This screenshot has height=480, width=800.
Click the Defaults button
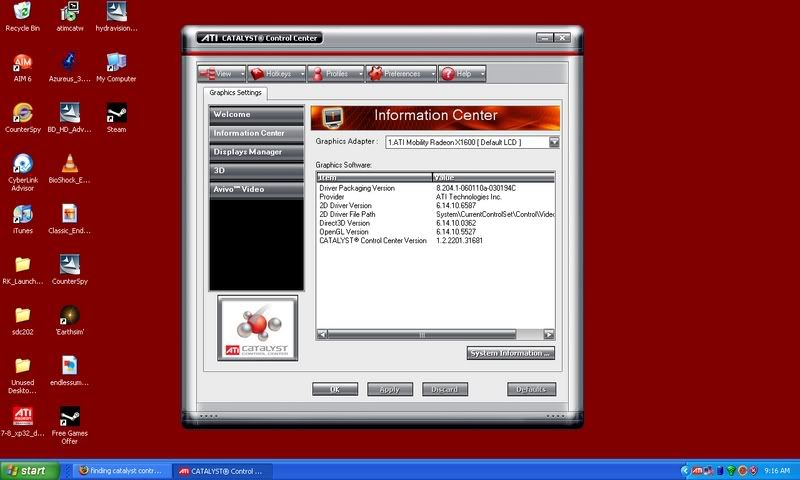tap(532, 389)
